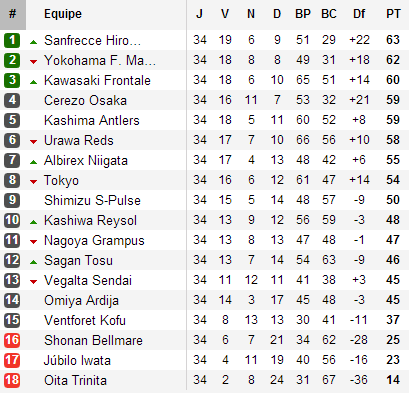
Task: Sort by the BP goals-for column header
Action: click(303, 14)
